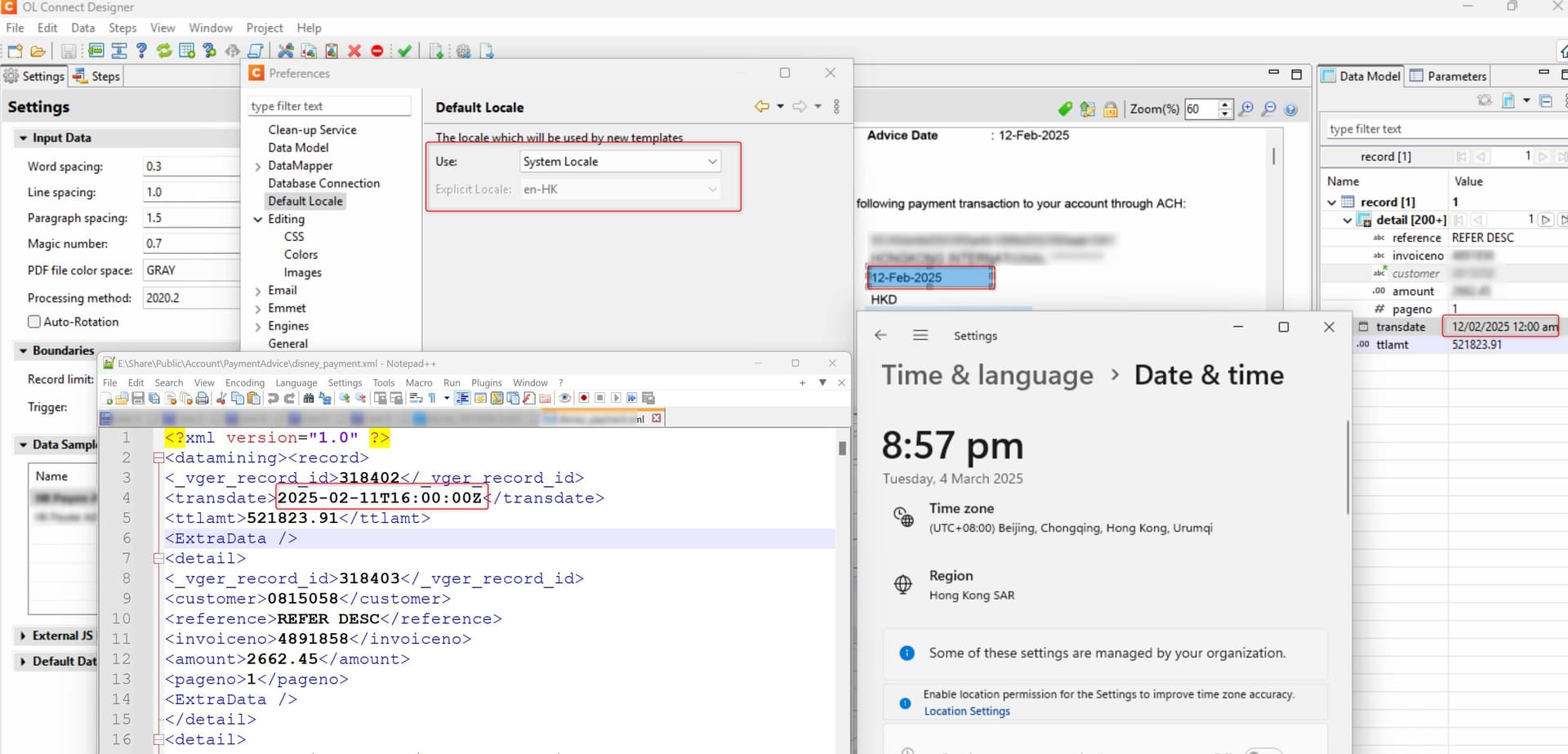This screenshot has height=754, width=1568.
Task: Open the Use locale dropdown
Action: point(621,162)
